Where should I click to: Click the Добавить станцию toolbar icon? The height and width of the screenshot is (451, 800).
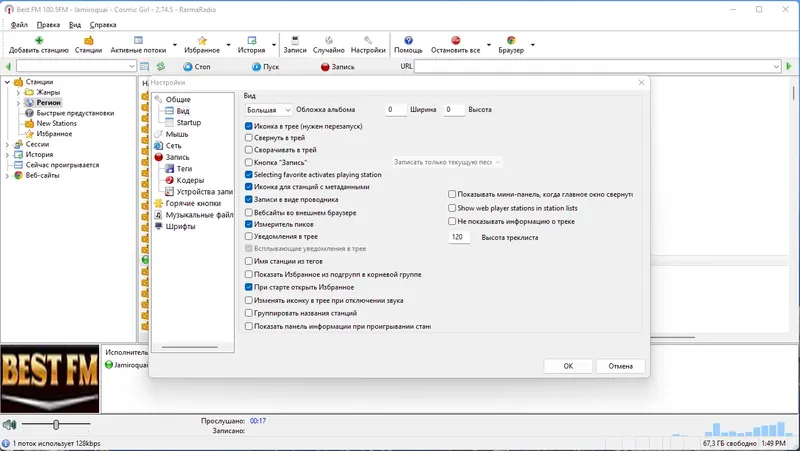[39, 40]
